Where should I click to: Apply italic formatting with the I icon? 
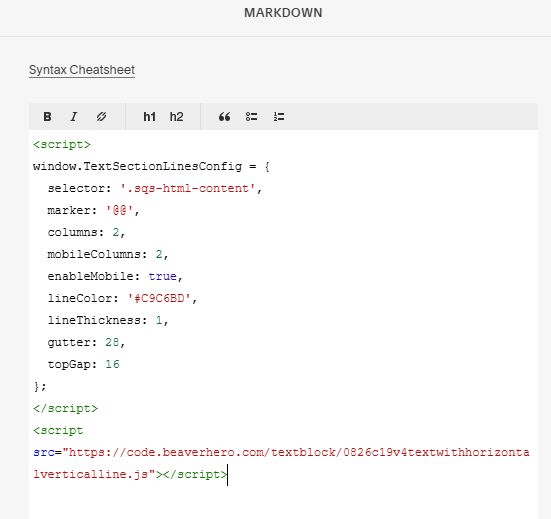tap(73, 117)
